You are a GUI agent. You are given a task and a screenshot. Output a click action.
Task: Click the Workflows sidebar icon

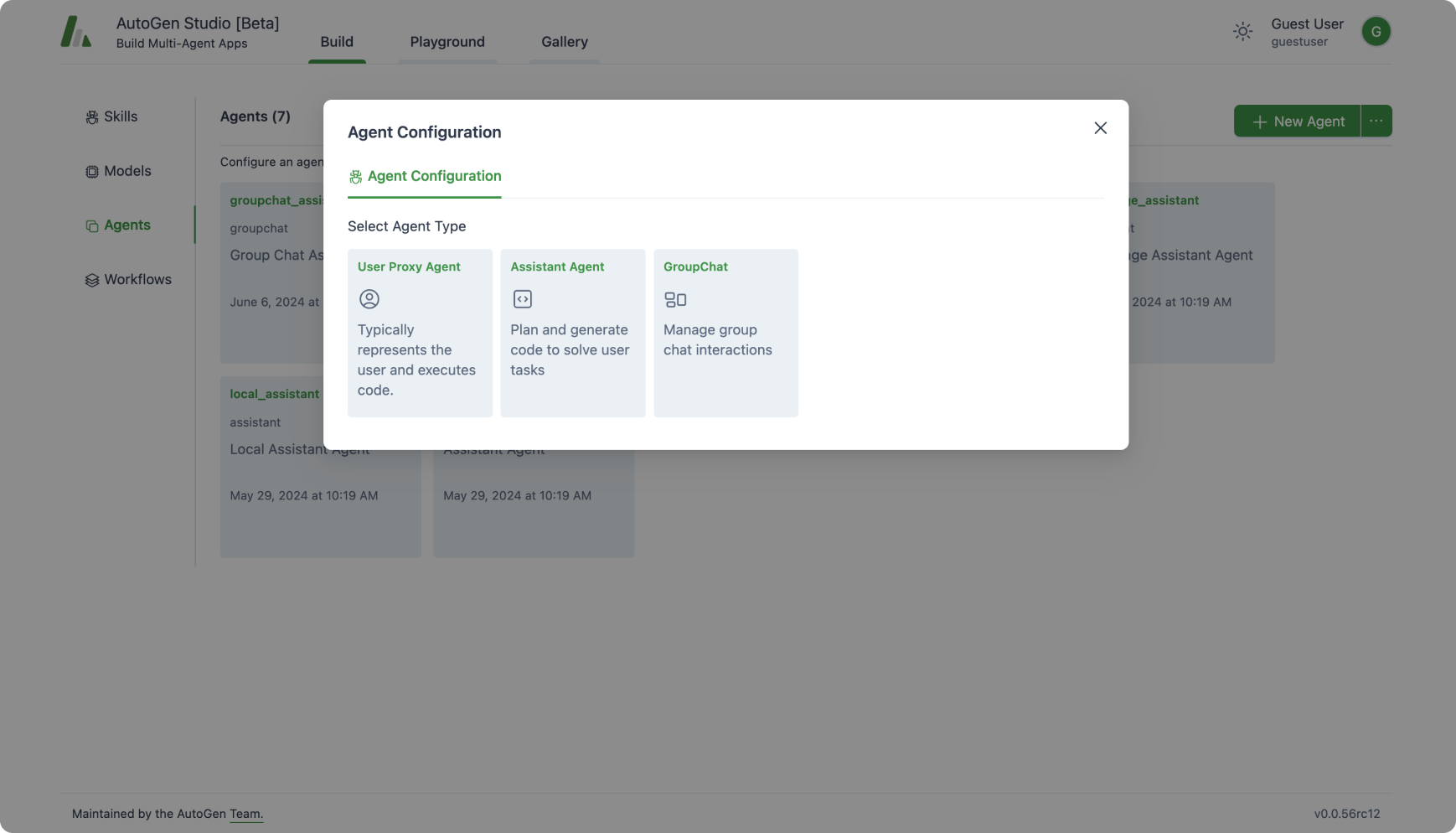(x=92, y=280)
